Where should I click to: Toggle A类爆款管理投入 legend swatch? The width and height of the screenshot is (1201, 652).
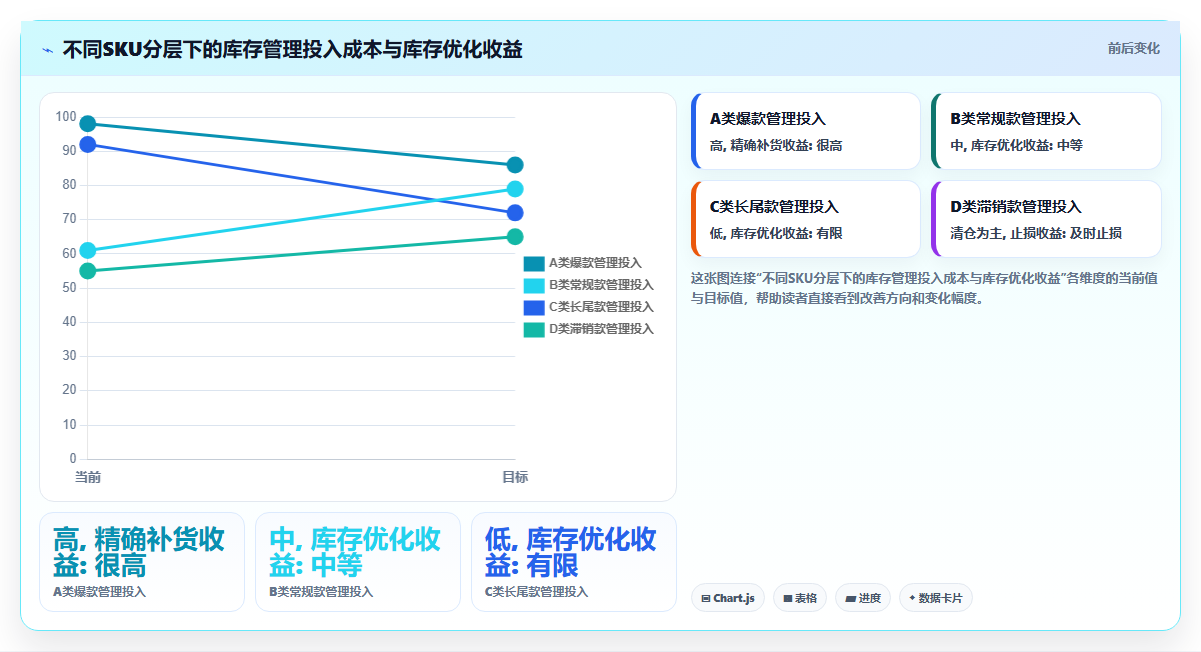[x=534, y=263]
